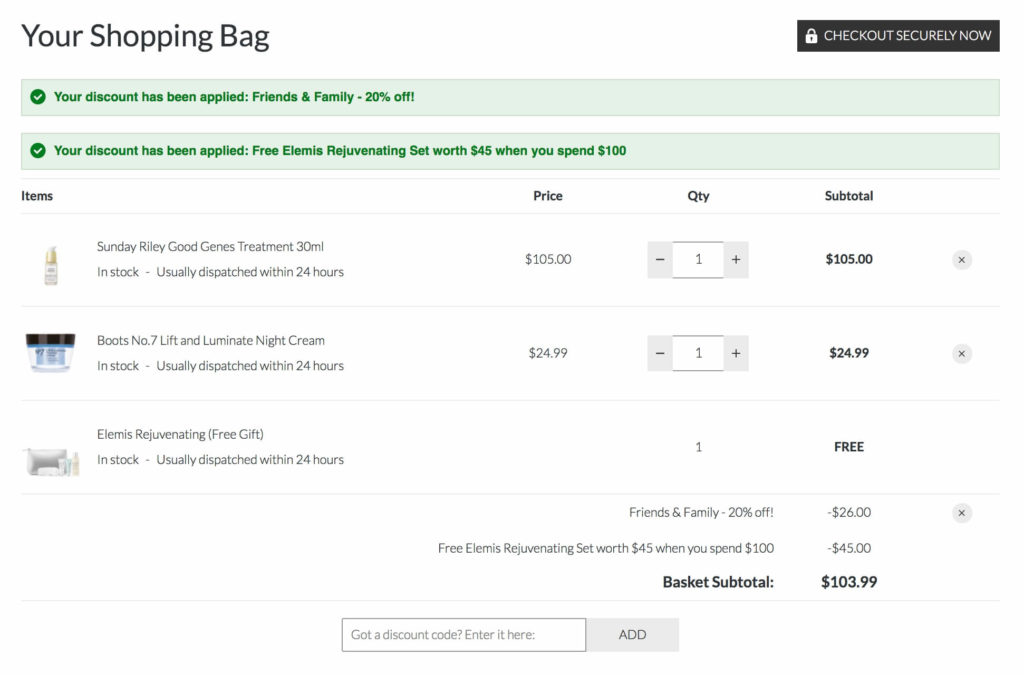Image resolution: width=1024 pixels, height=675 pixels.
Task: Remove Boots No.7 Night Cream from bag
Action: click(961, 354)
